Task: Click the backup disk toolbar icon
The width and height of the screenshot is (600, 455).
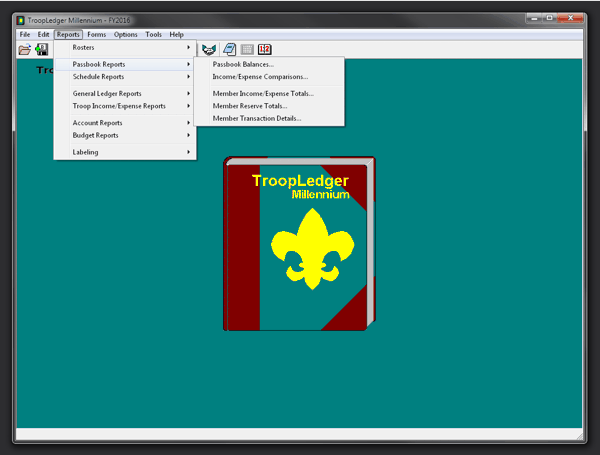Action: [x=41, y=49]
